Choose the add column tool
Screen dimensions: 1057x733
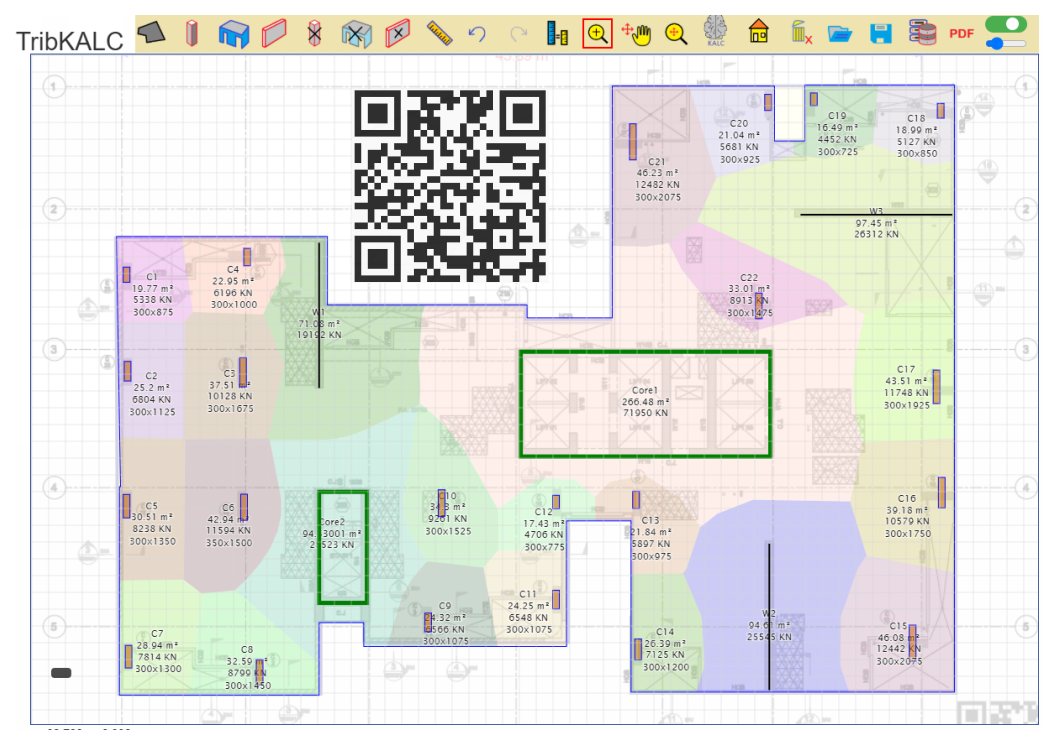(192, 33)
